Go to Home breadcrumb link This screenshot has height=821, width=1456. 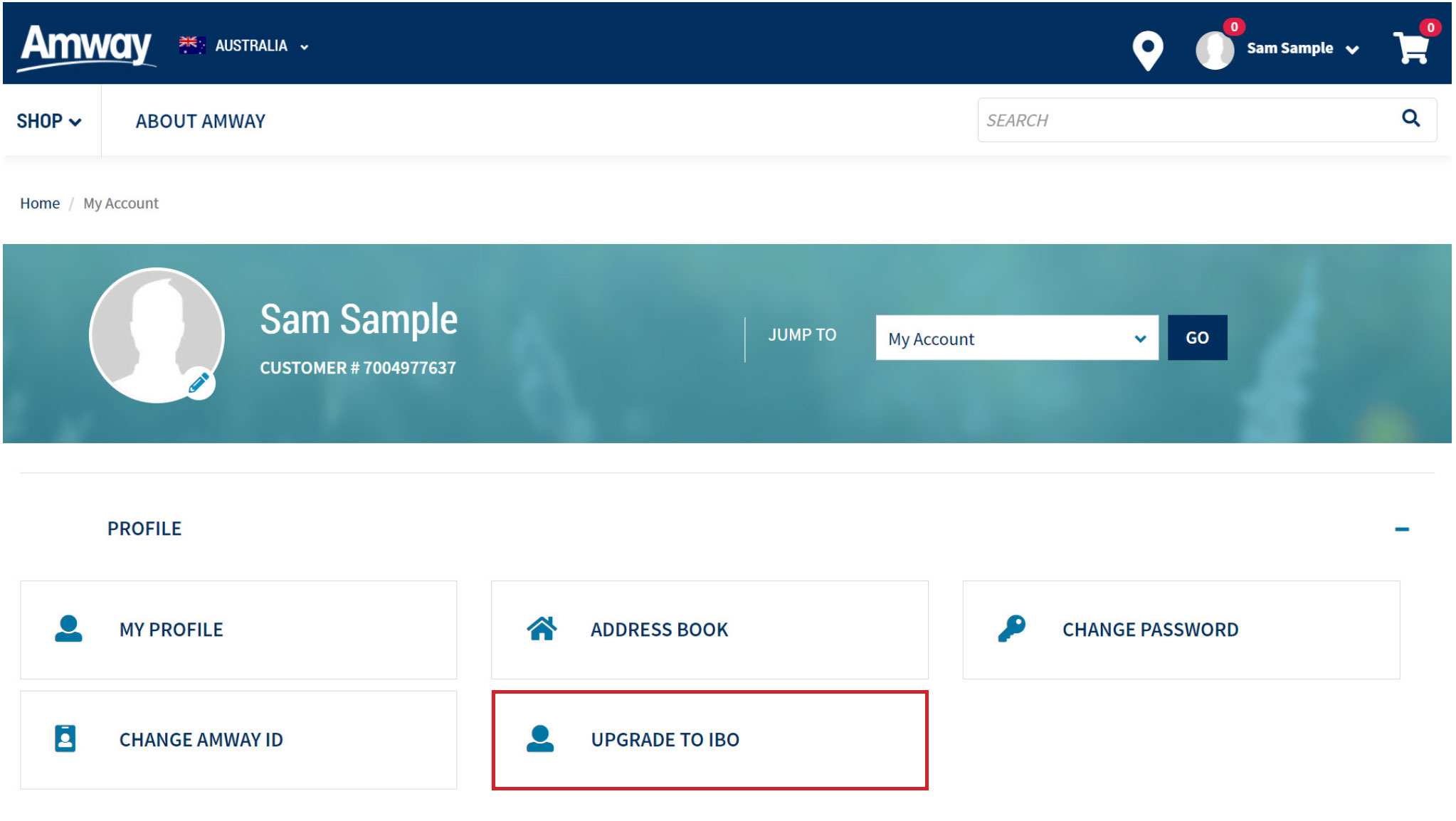(x=40, y=203)
